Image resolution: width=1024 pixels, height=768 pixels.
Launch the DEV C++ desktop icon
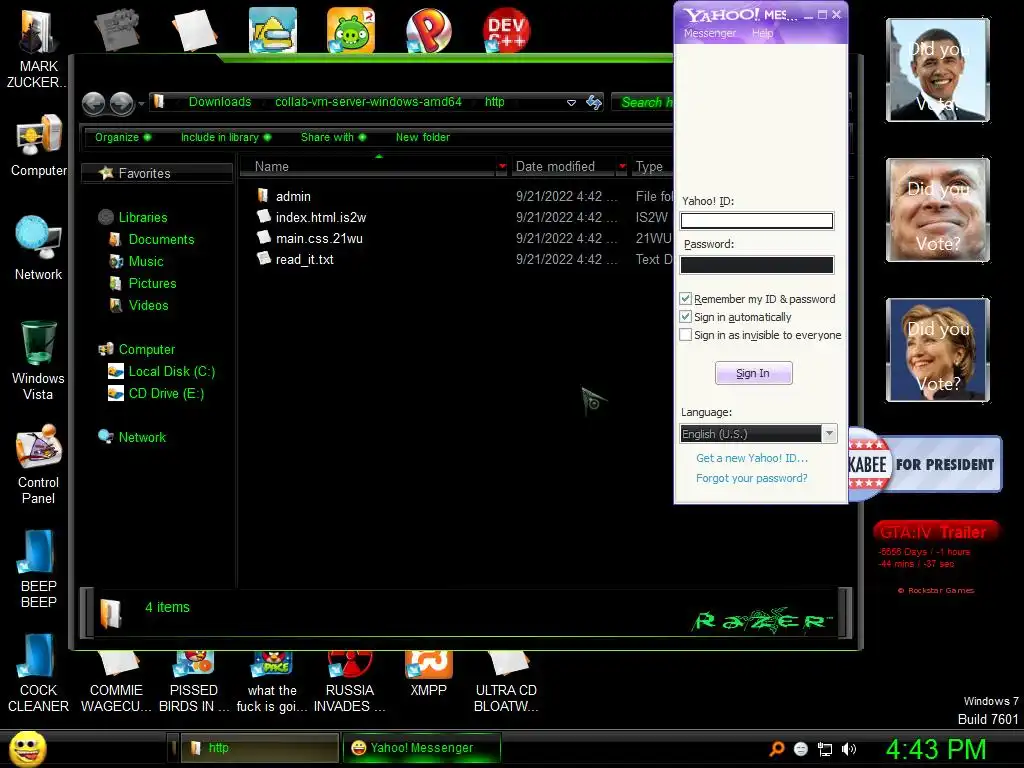click(x=506, y=30)
